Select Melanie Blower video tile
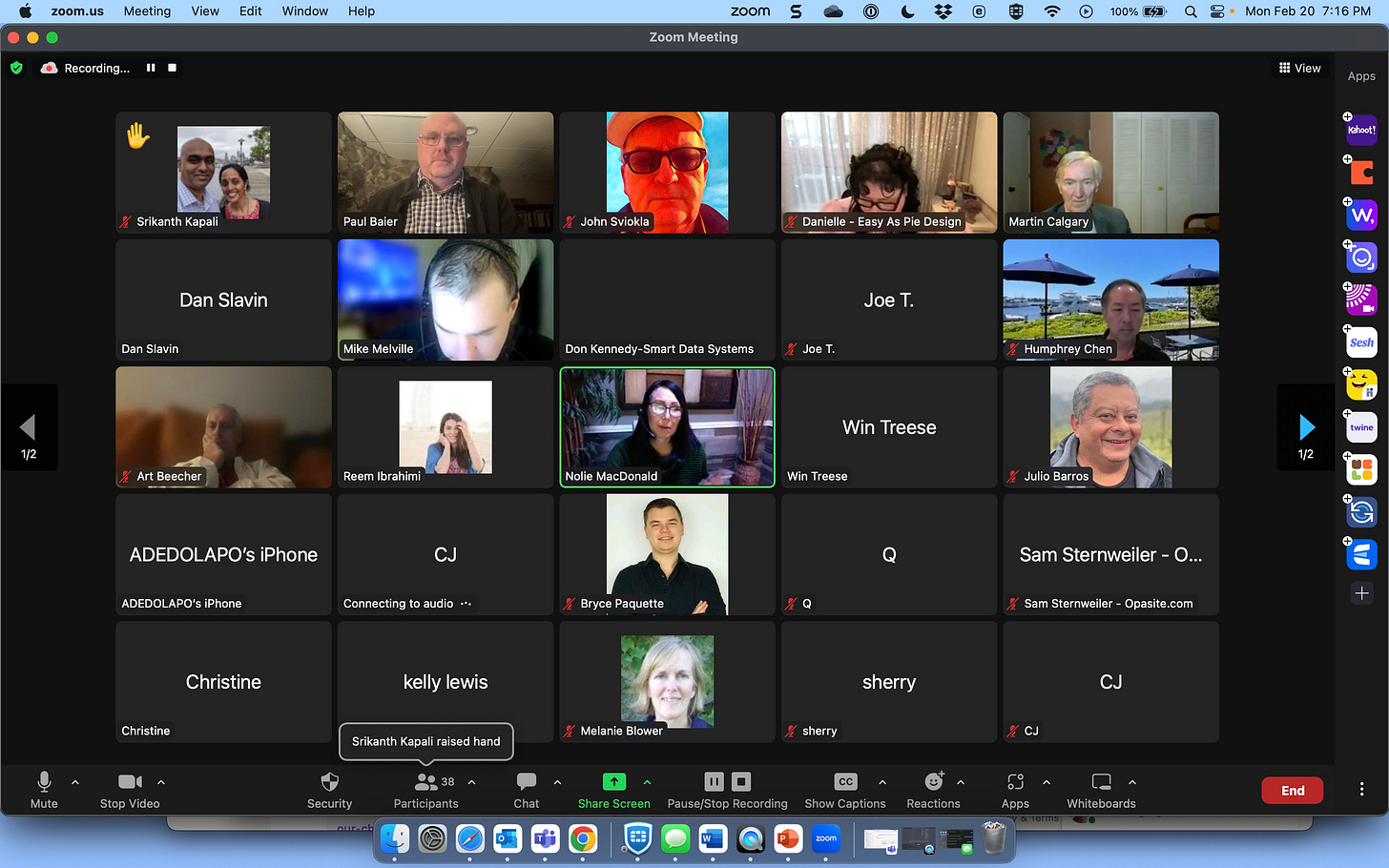The width and height of the screenshot is (1389, 868). point(667,682)
